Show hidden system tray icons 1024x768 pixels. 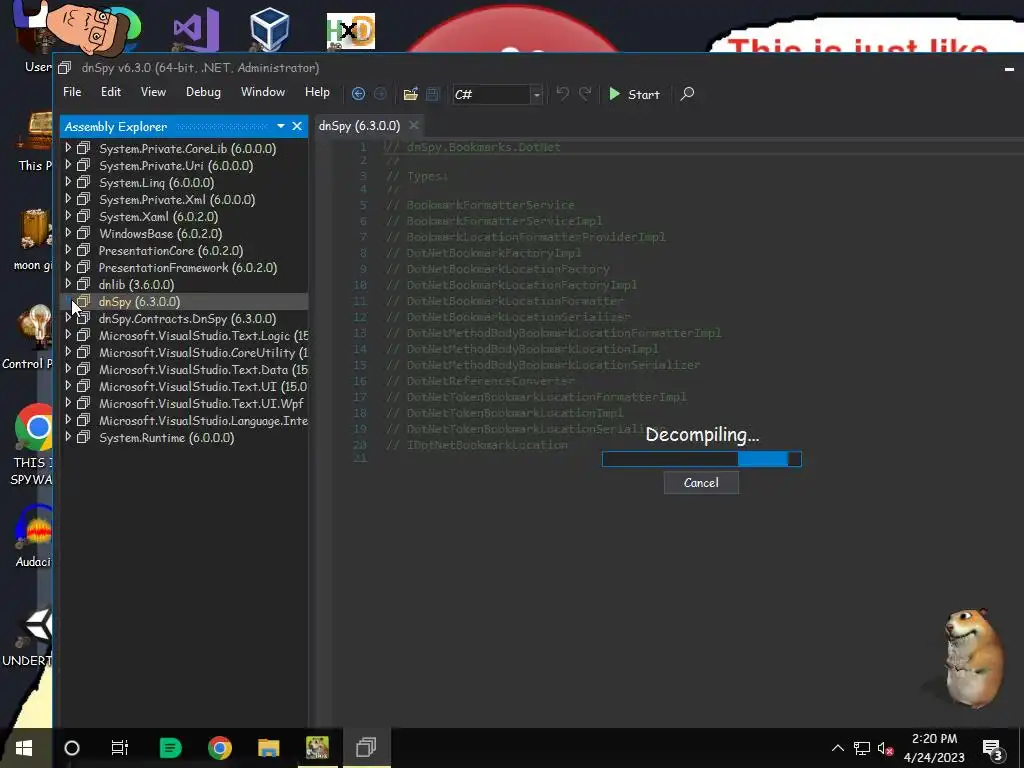click(837, 748)
